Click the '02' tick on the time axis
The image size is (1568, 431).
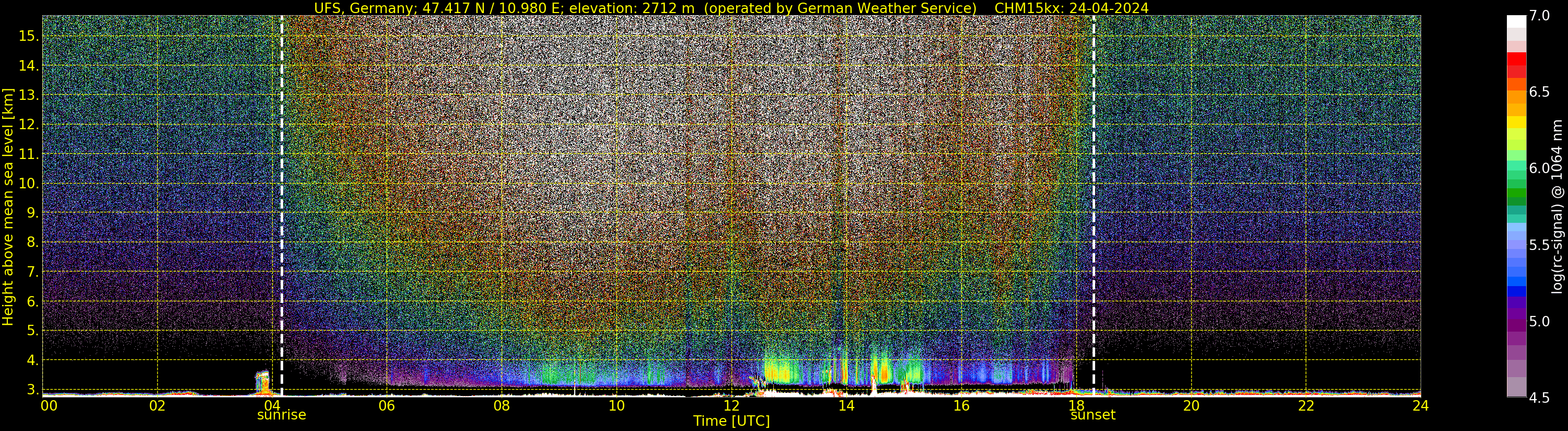click(x=157, y=405)
